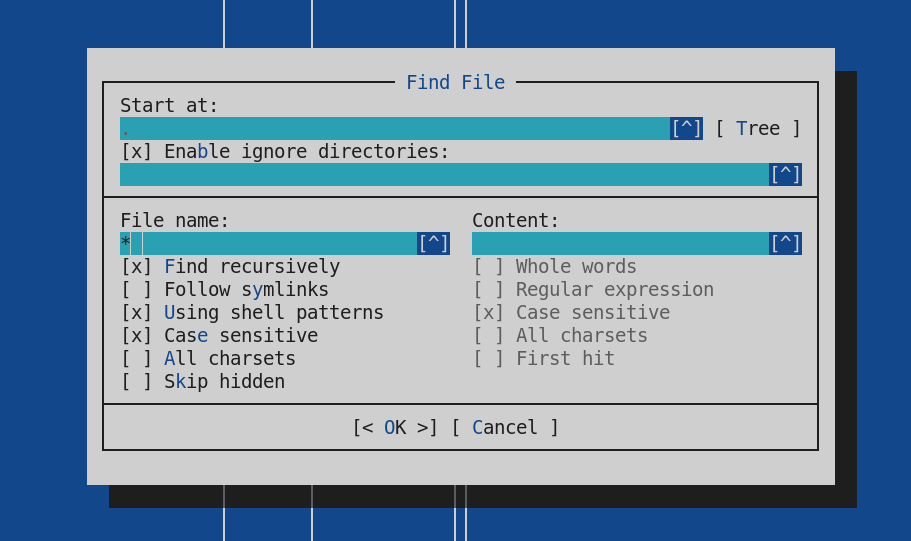Focus the Content search input field
Image resolution: width=911 pixels, height=541 pixels.
pyautogui.click(x=621, y=243)
